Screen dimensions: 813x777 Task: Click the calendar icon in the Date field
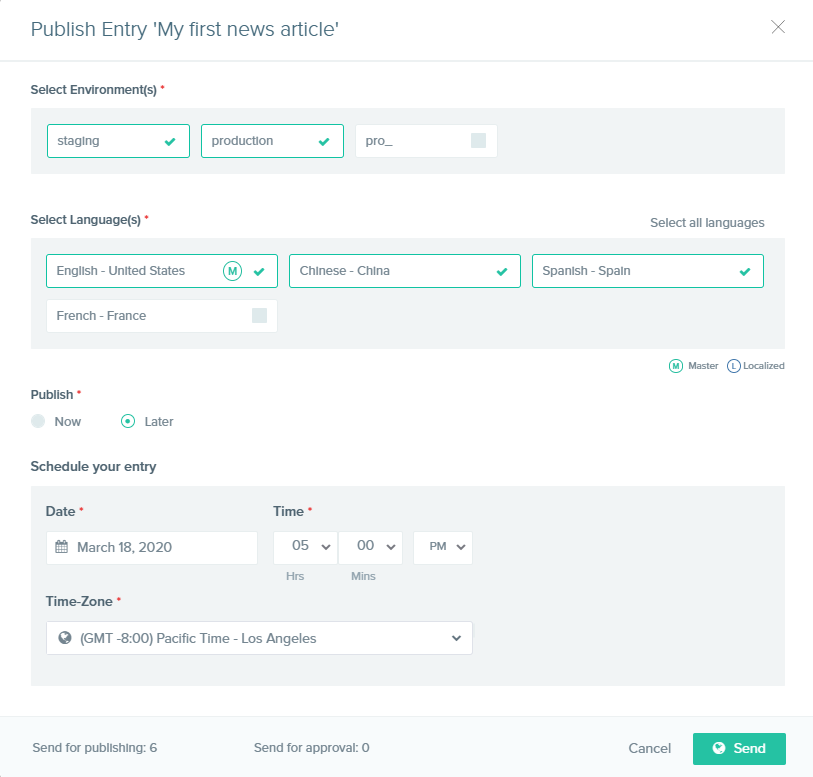click(x=63, y=547)
